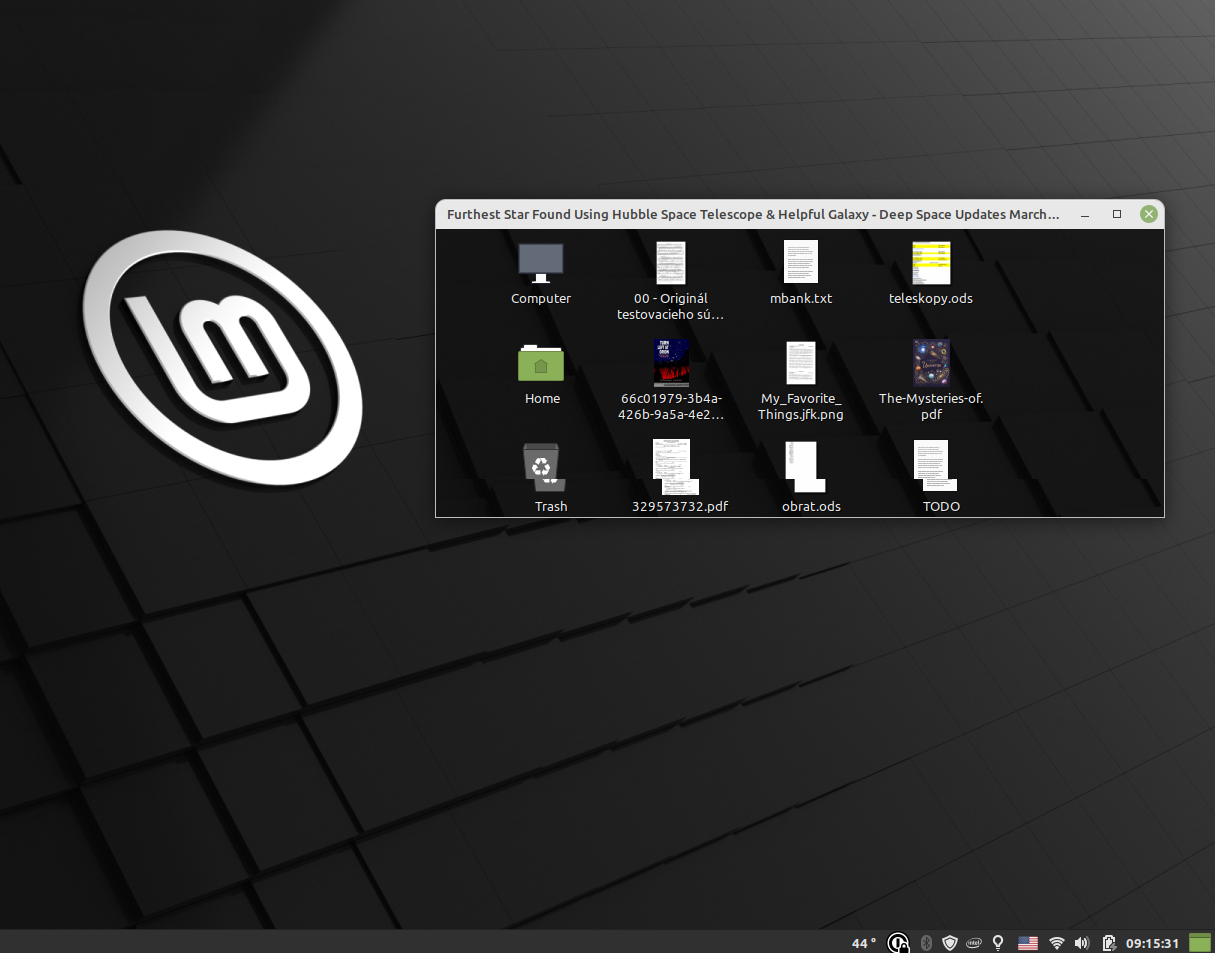Viewport: 1215px width, 953px height.
Task: Select the 00 - Originál testovacieho document icon
Action: coord(670,262)
